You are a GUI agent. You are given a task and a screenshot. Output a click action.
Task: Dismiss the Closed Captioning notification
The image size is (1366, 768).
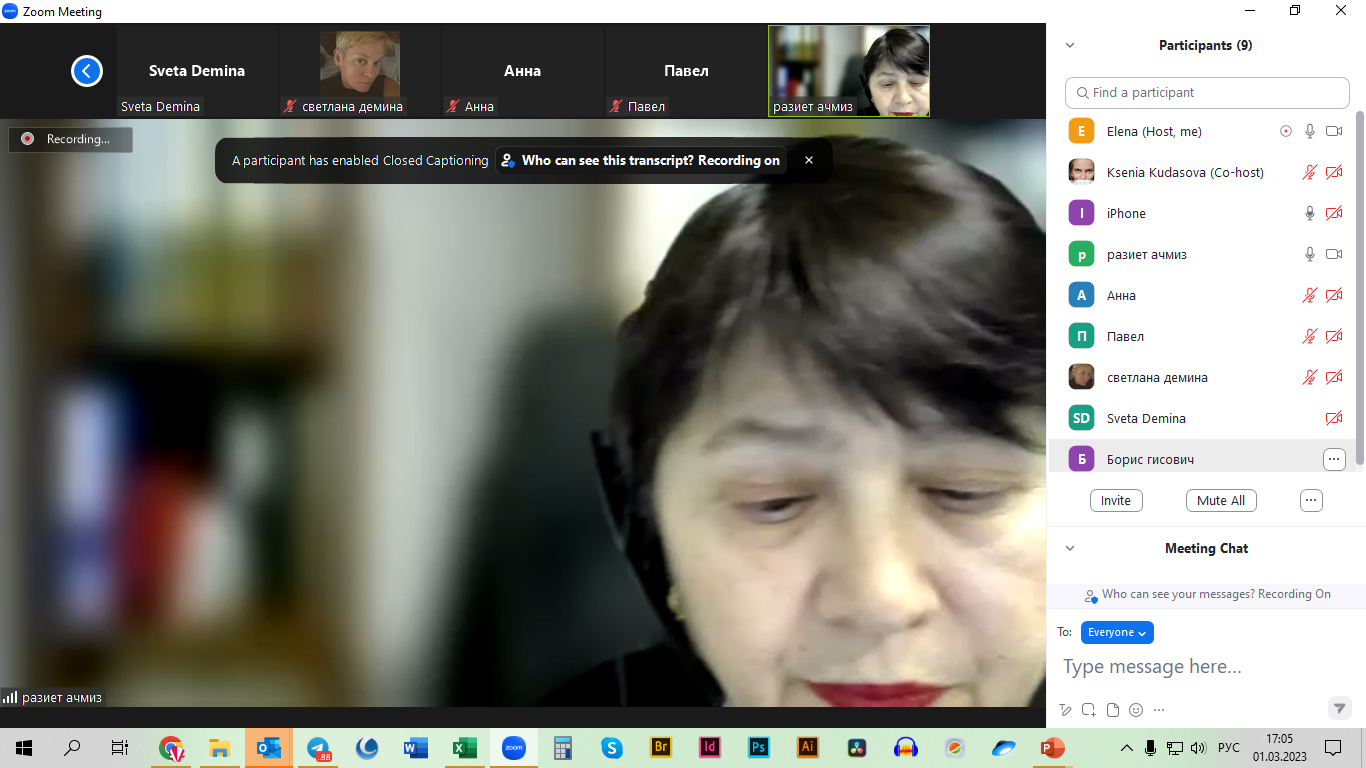point(809,160)
